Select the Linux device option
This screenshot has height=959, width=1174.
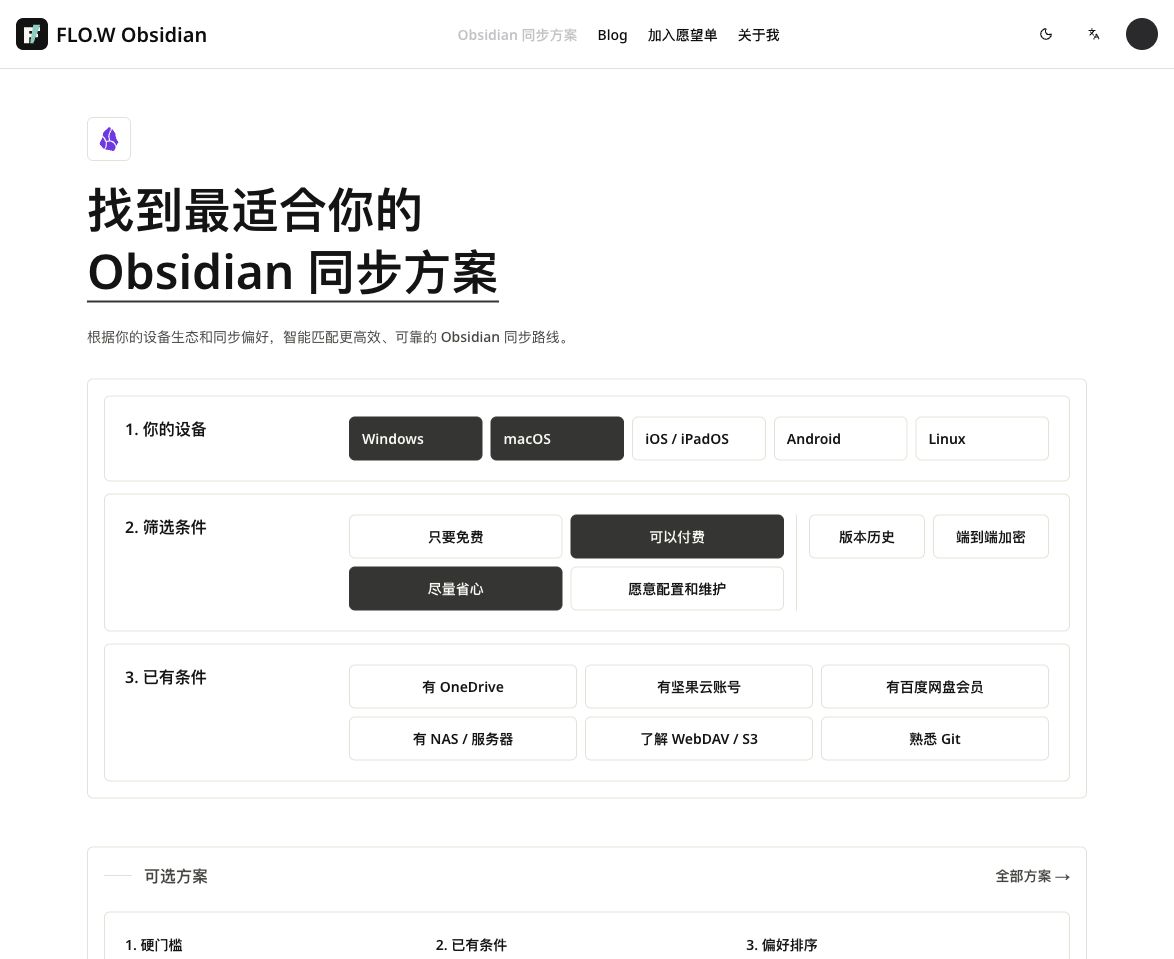[x=982, y=439]
